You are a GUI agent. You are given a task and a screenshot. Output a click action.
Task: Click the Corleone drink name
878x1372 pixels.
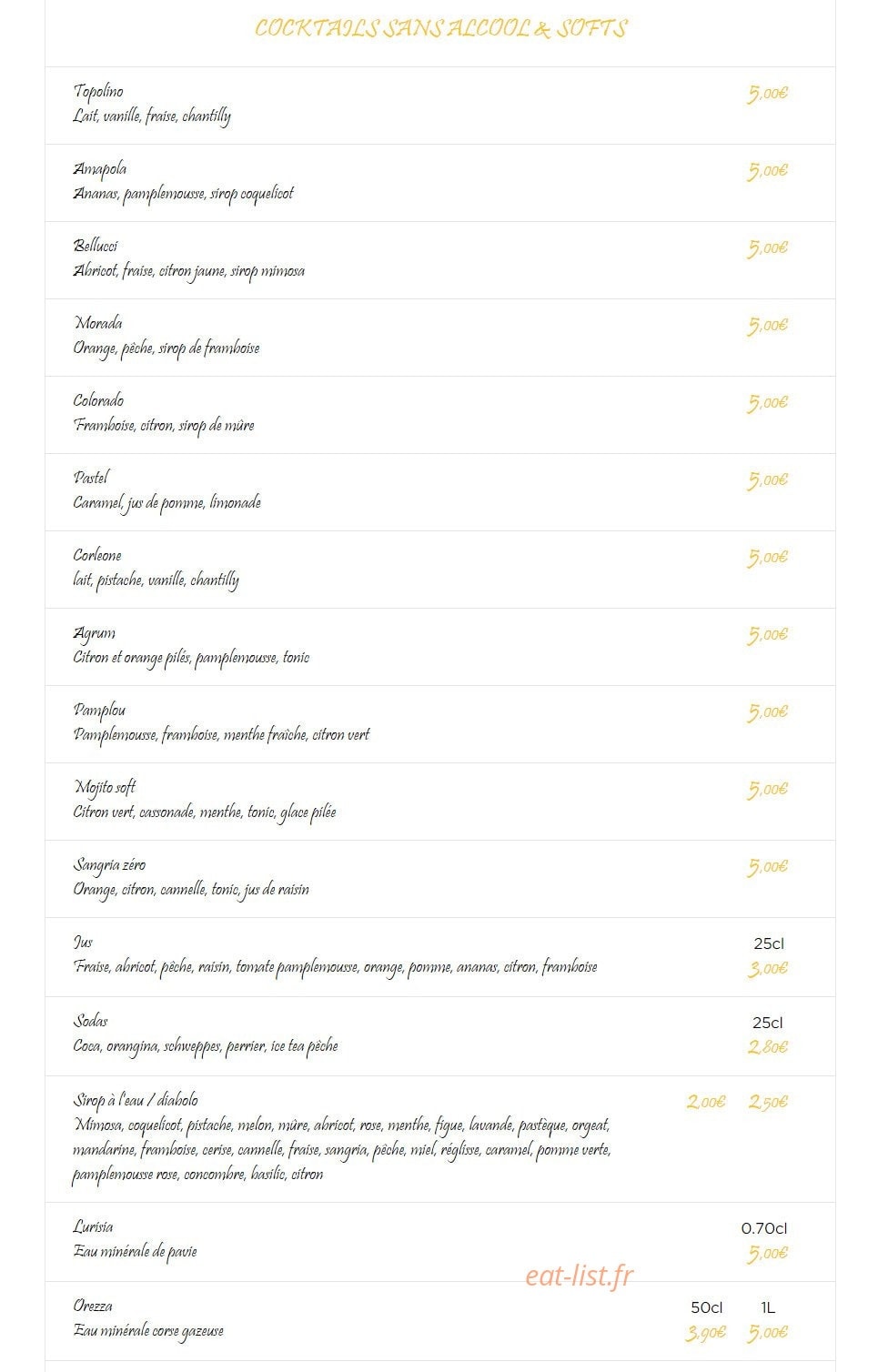(x=97, y=555)
